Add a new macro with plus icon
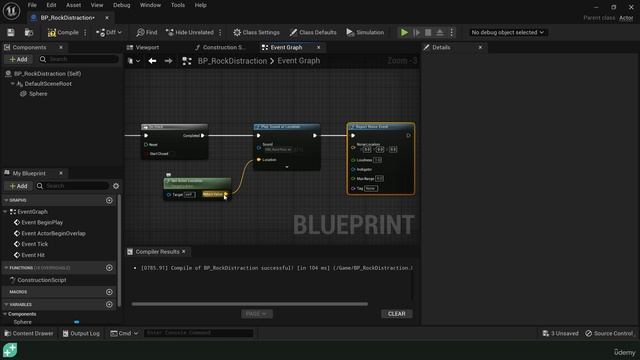This screenshot has width=640, height=360. (109, 292)
